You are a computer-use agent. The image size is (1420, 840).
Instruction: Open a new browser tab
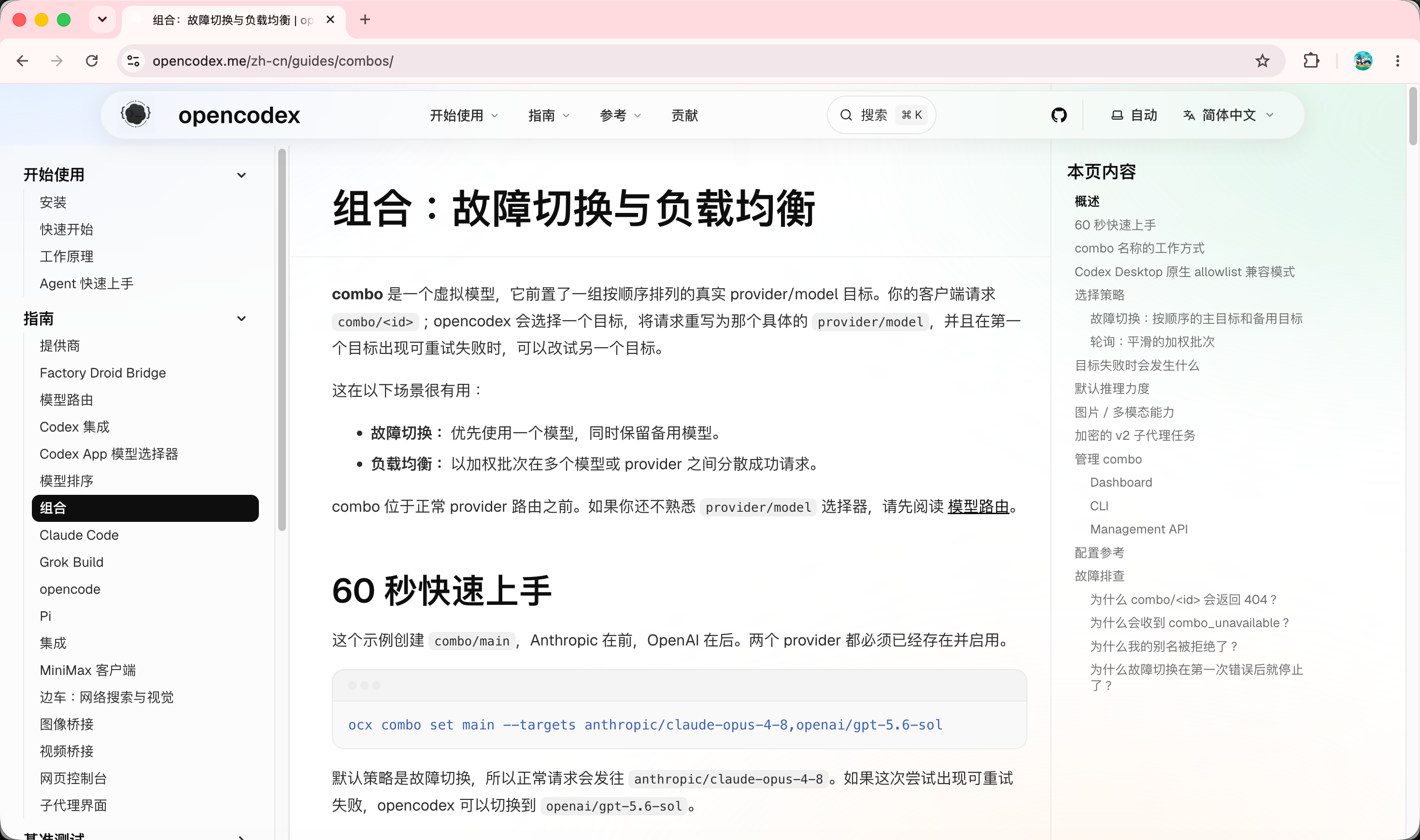point(365,20)
